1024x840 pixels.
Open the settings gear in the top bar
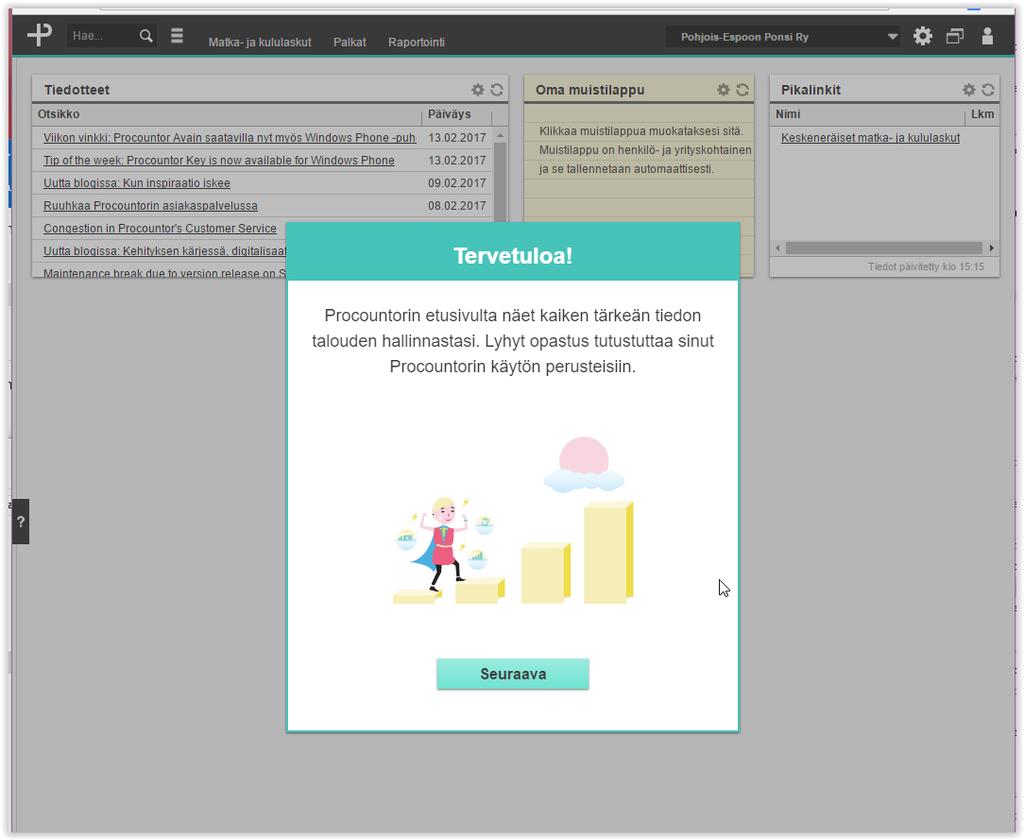922,36
